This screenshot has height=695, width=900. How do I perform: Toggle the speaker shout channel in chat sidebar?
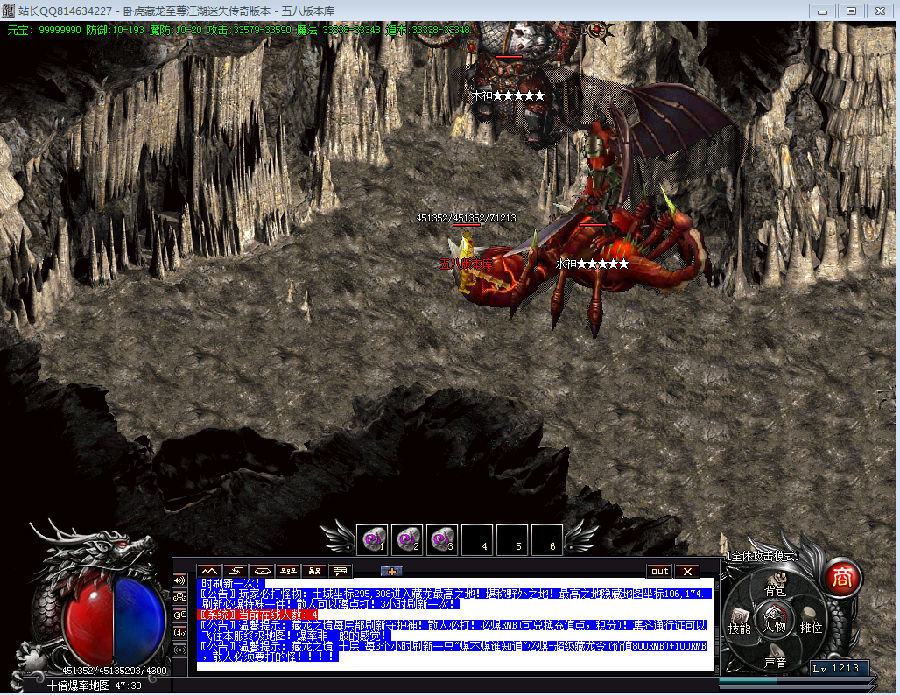pyautogui.click(x=180, y=580)
